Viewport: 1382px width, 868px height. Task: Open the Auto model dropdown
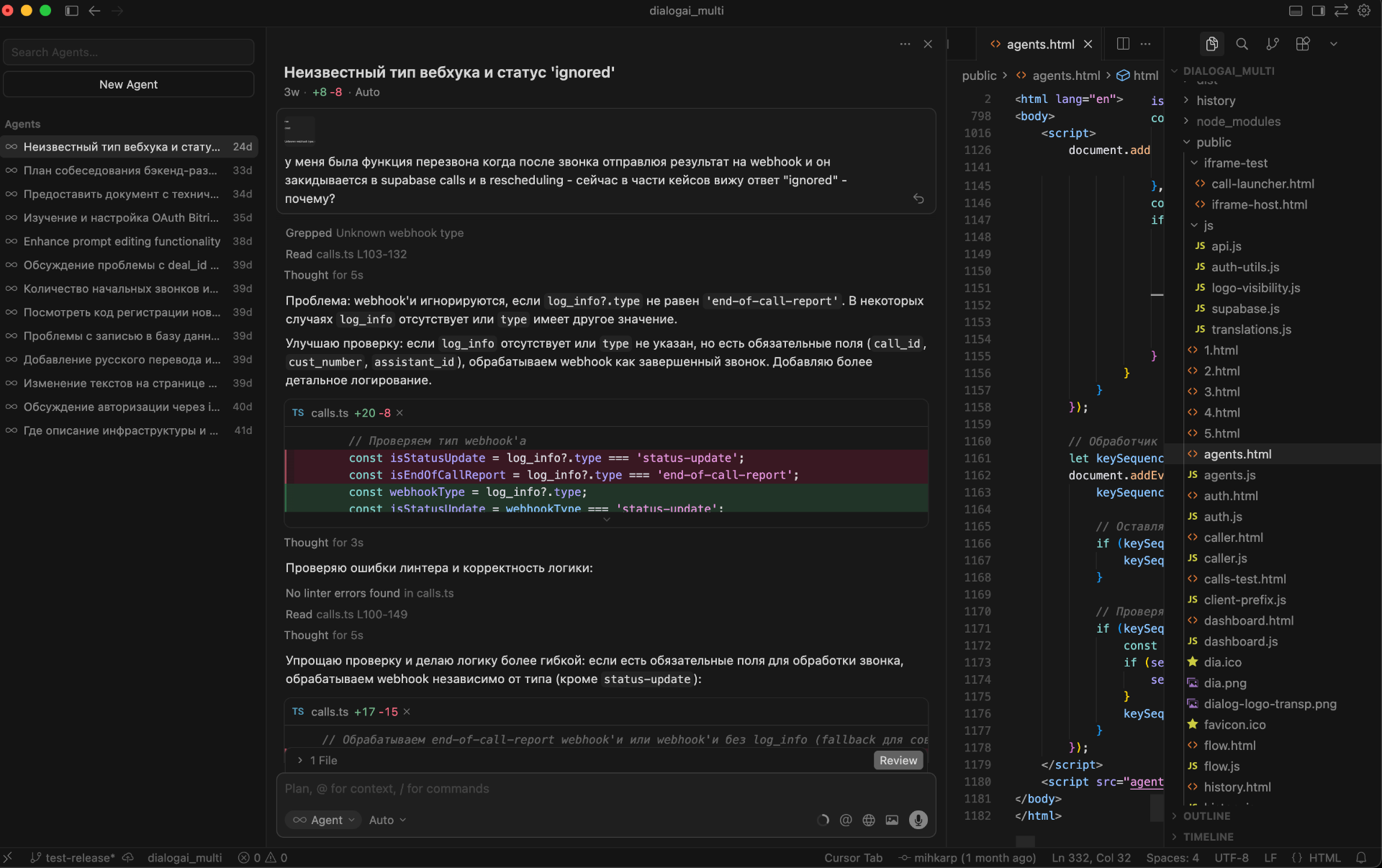[387, 820]
